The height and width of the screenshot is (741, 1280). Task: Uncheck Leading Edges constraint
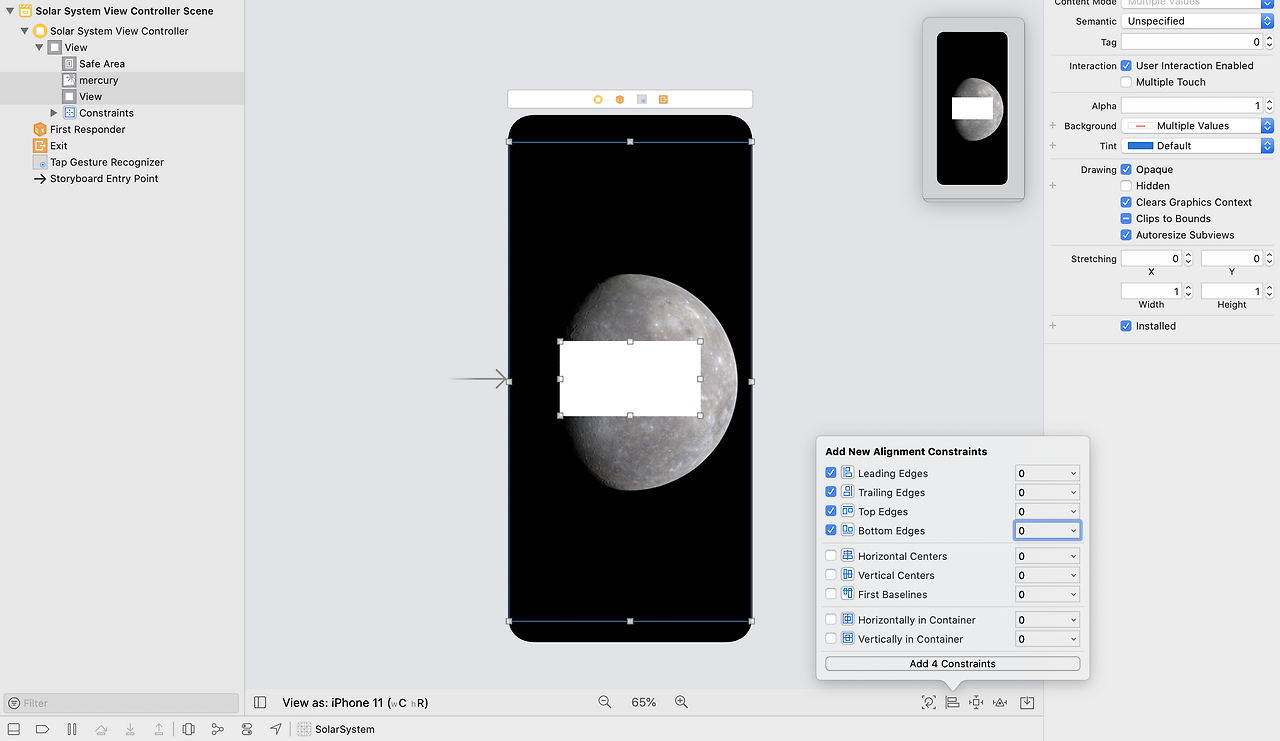(831, 473)
